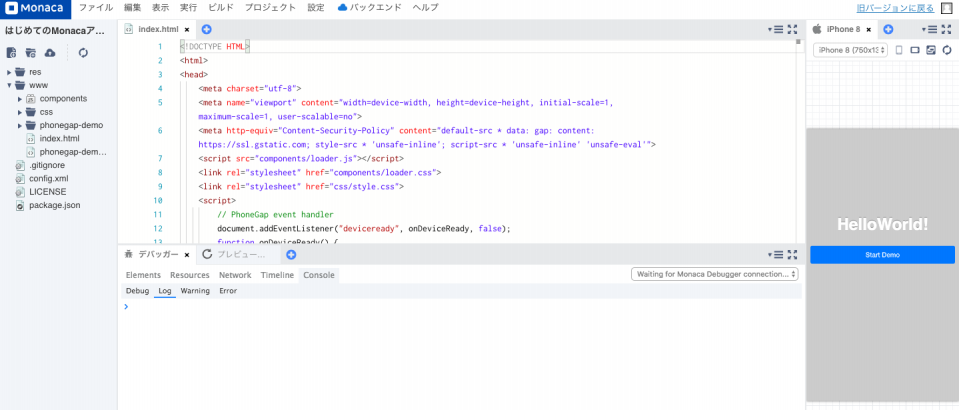Image resolution: width=959 pixels, height=410 pixels.
Task: Close the iPhone 8 preview tab
Action: pyautogui.click(x=868, y=29)
